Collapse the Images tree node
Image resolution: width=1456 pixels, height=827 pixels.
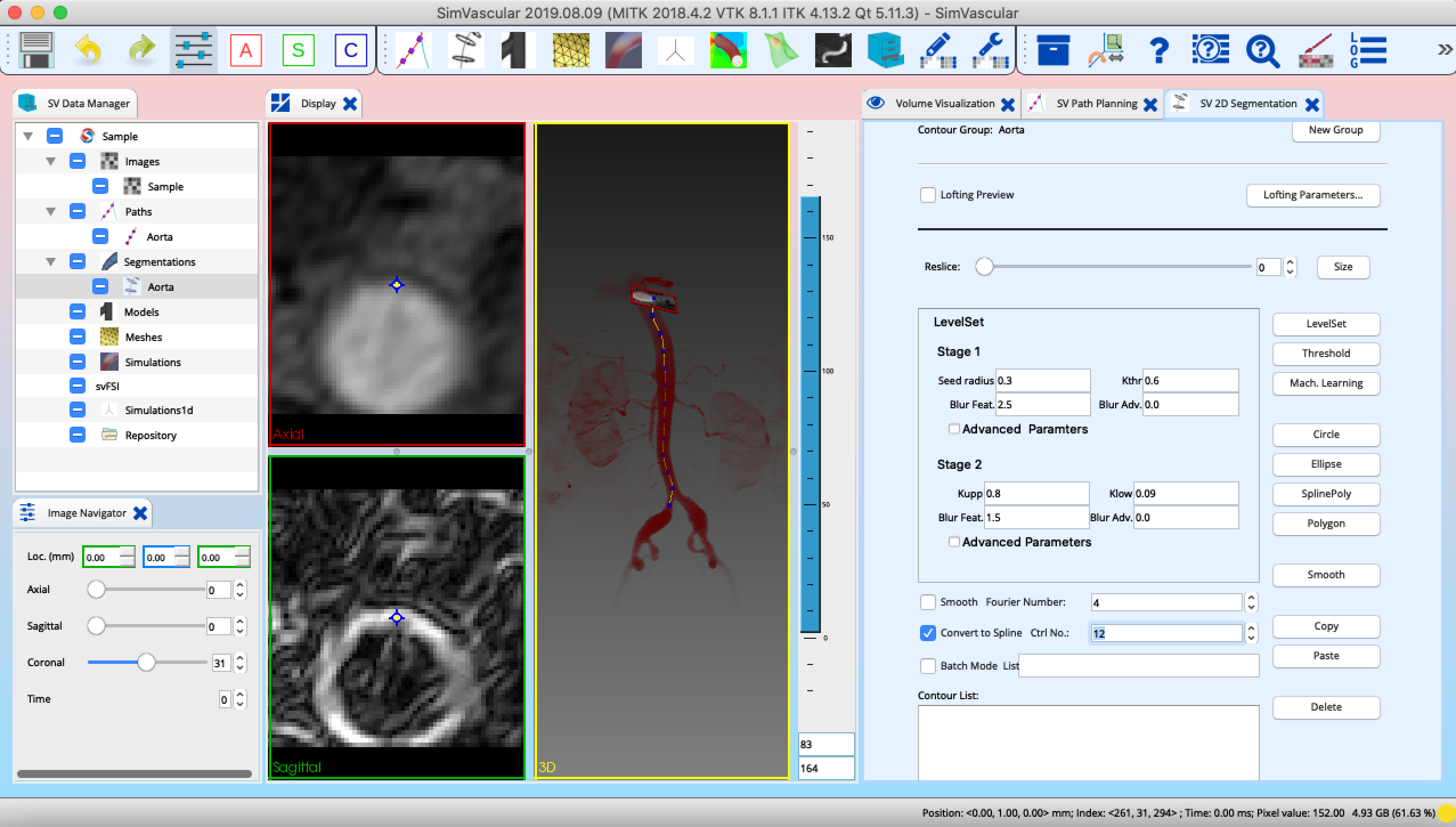point(51,161)
